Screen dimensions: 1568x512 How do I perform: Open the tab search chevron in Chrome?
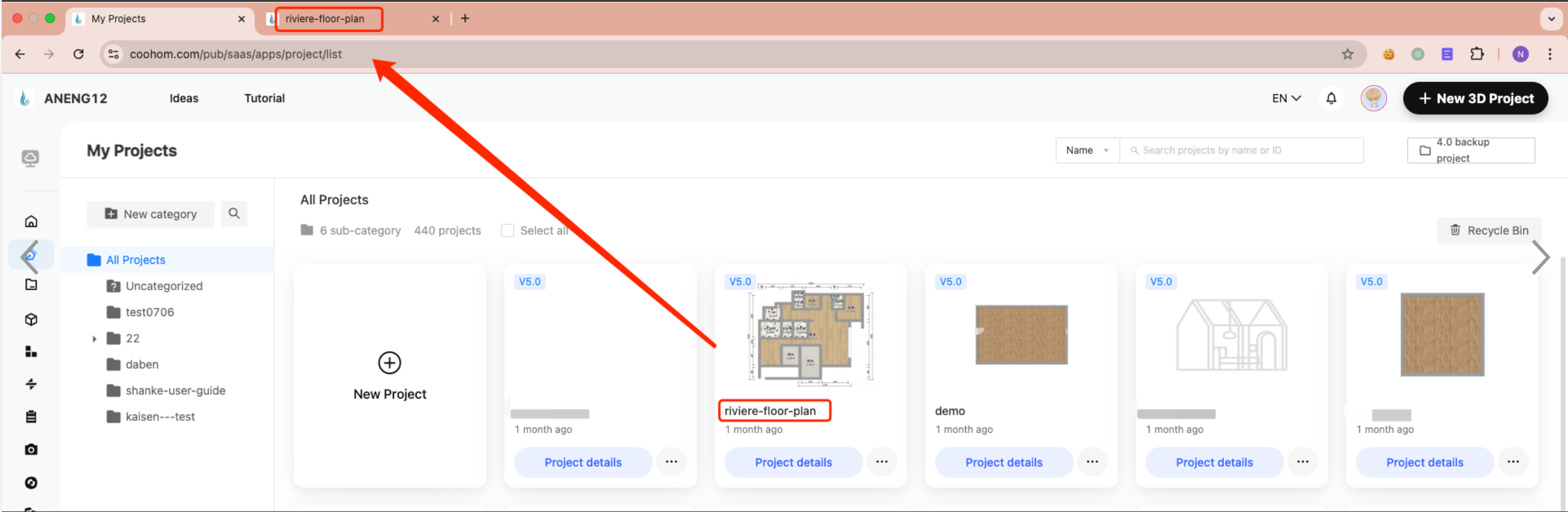(x=1551, y=18)
